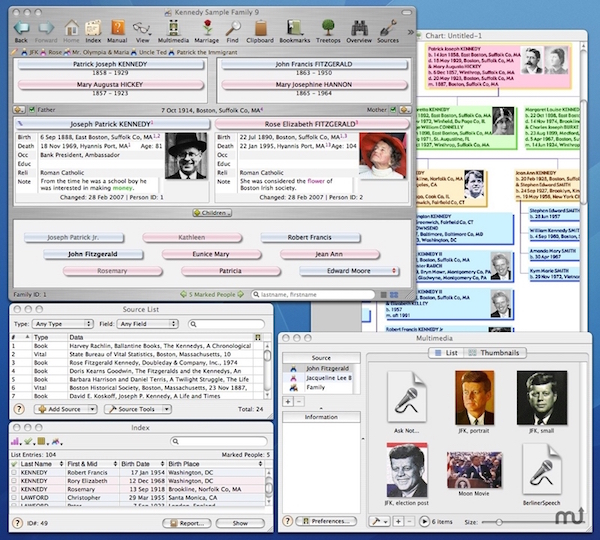
Task: Open the Field dropdown in Source List
Action: (148, 323)
